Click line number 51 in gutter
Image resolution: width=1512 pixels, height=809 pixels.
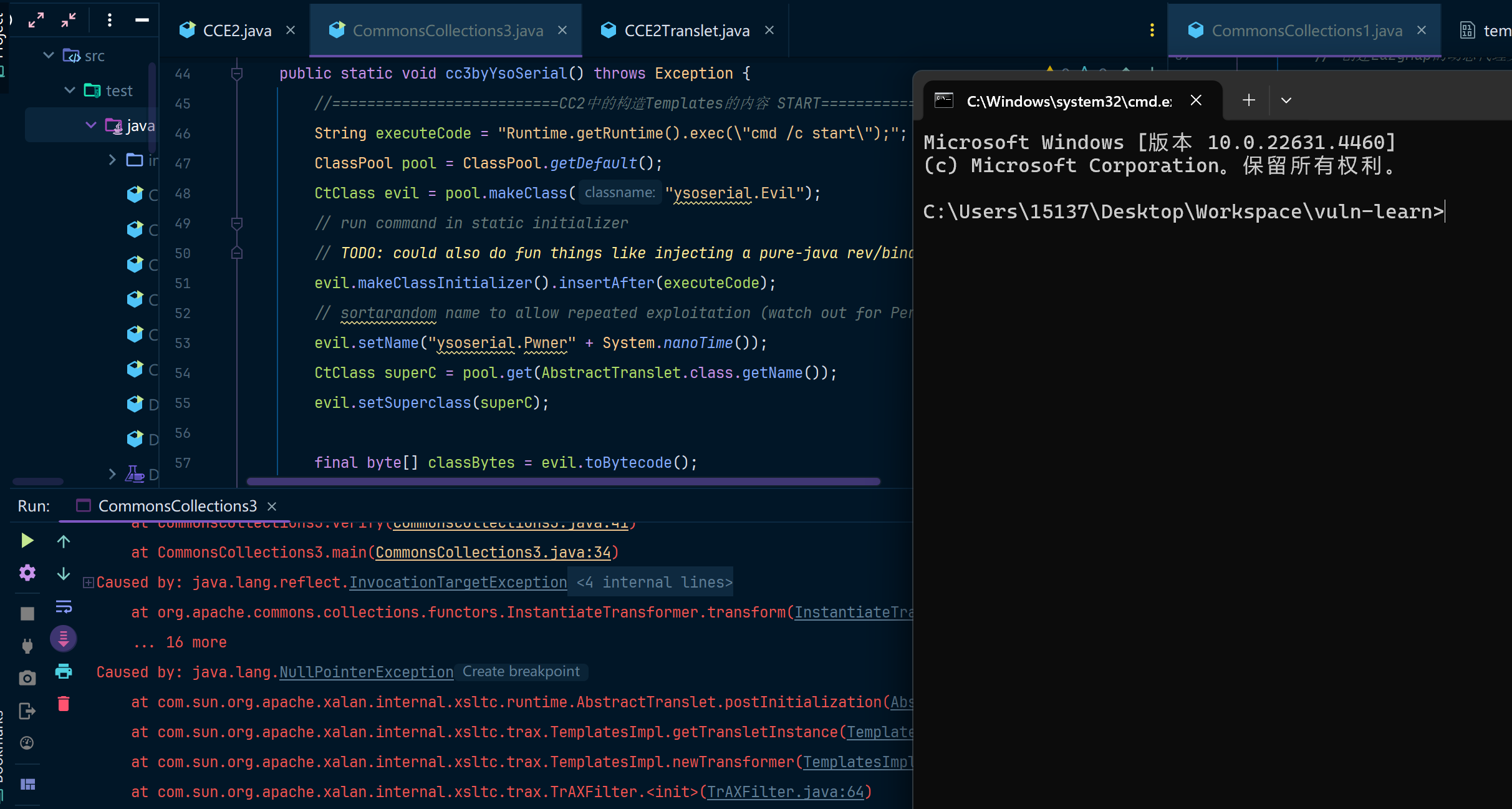[182, 283]
